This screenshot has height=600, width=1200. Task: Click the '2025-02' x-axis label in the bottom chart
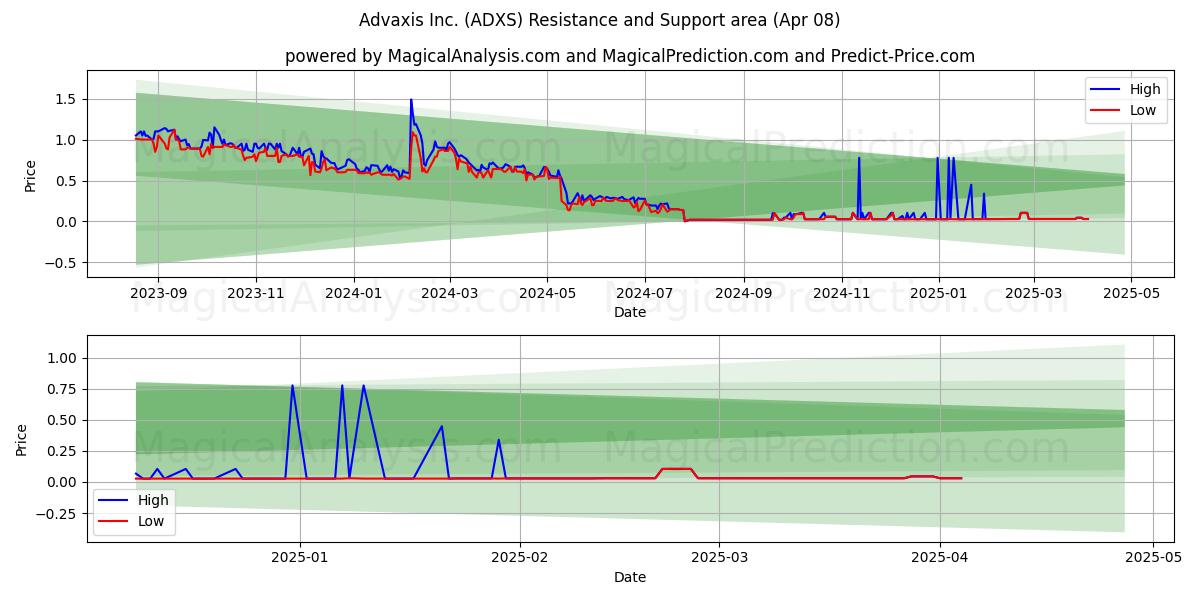tap(521, 557)
